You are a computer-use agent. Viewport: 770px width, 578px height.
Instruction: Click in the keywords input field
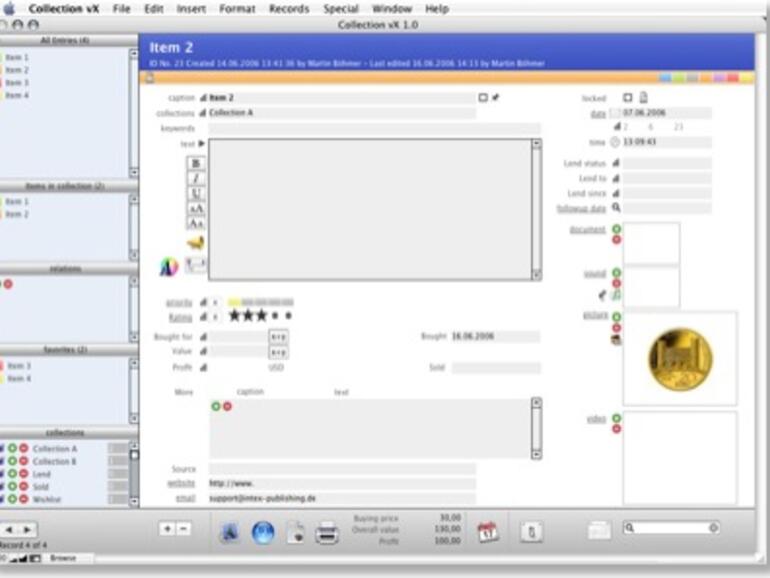[x=374, y=129]
